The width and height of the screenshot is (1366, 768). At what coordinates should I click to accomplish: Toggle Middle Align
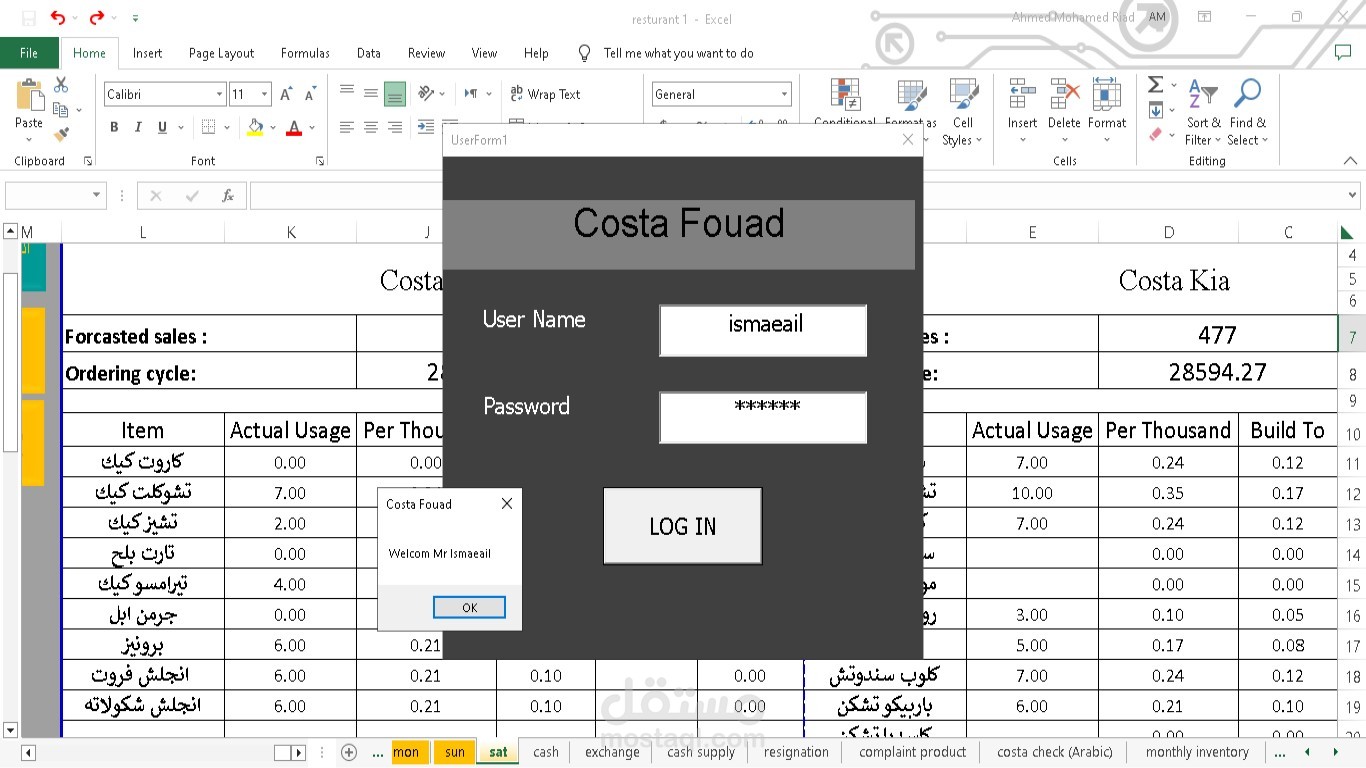tap(371, 93)
